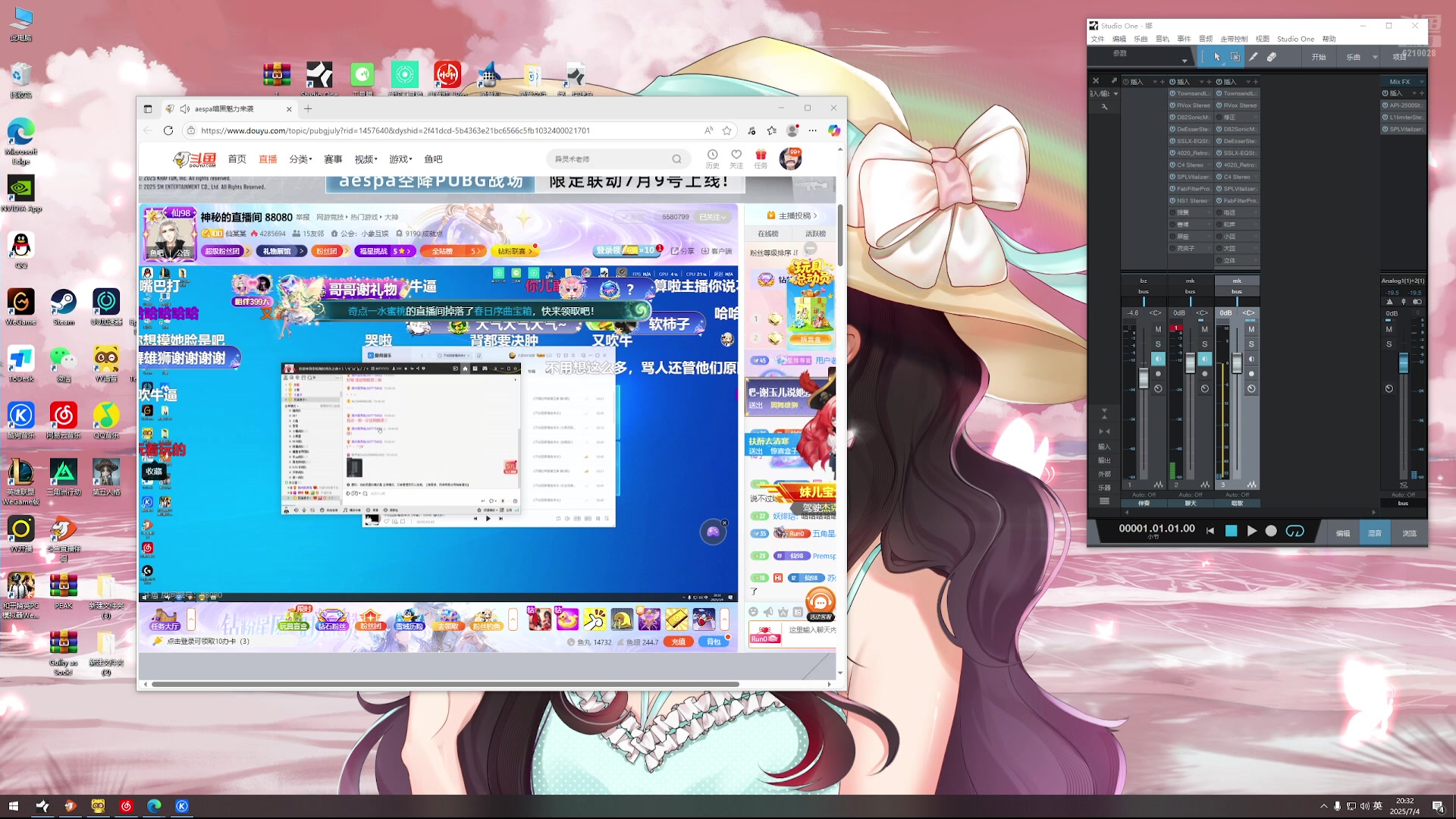Open a new tab in Edge
Image resolution: width=1456 pixels, height=819 pixels.
pos(308,108)
